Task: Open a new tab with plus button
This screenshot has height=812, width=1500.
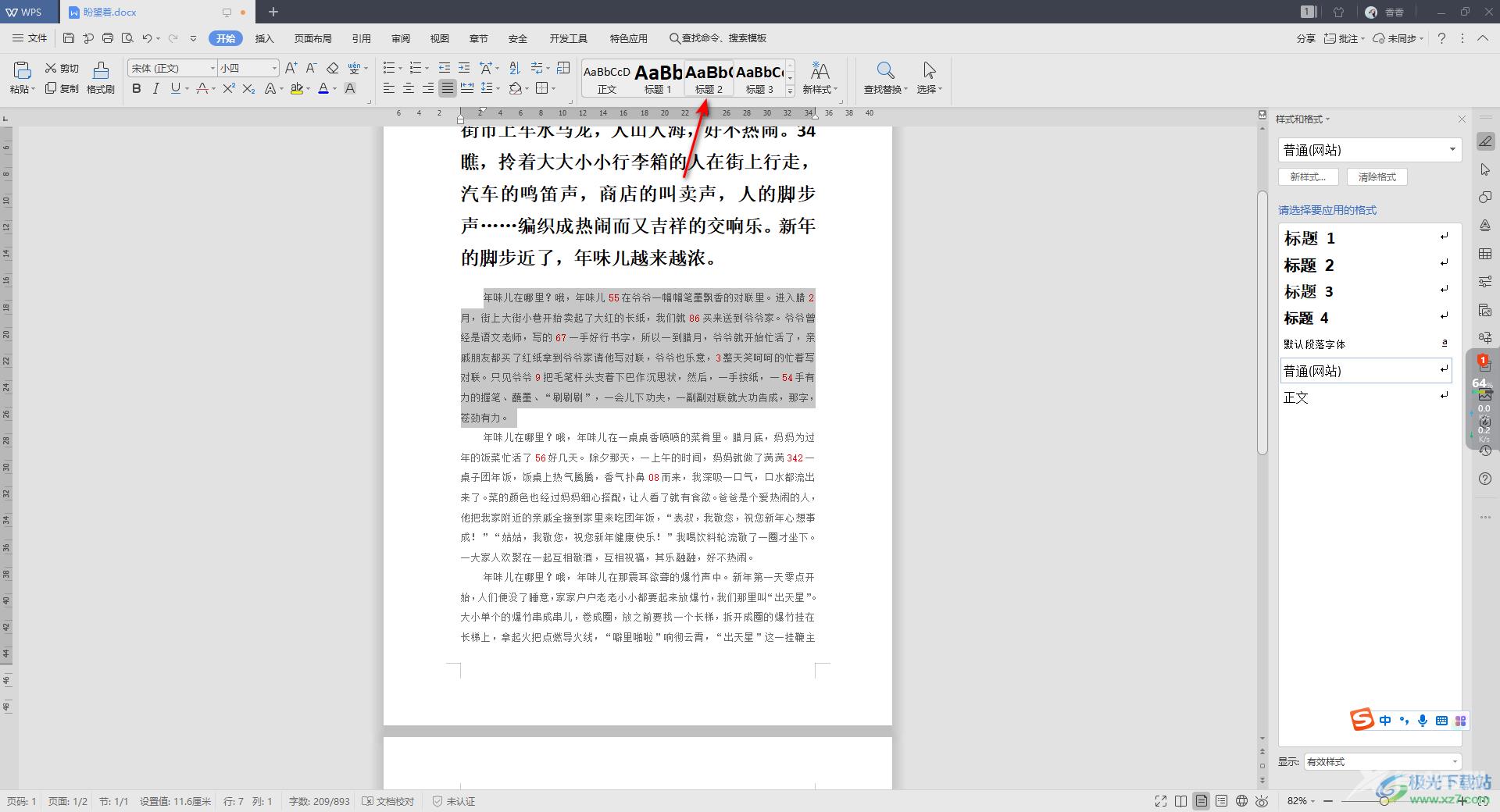Action: click(273, 12)
